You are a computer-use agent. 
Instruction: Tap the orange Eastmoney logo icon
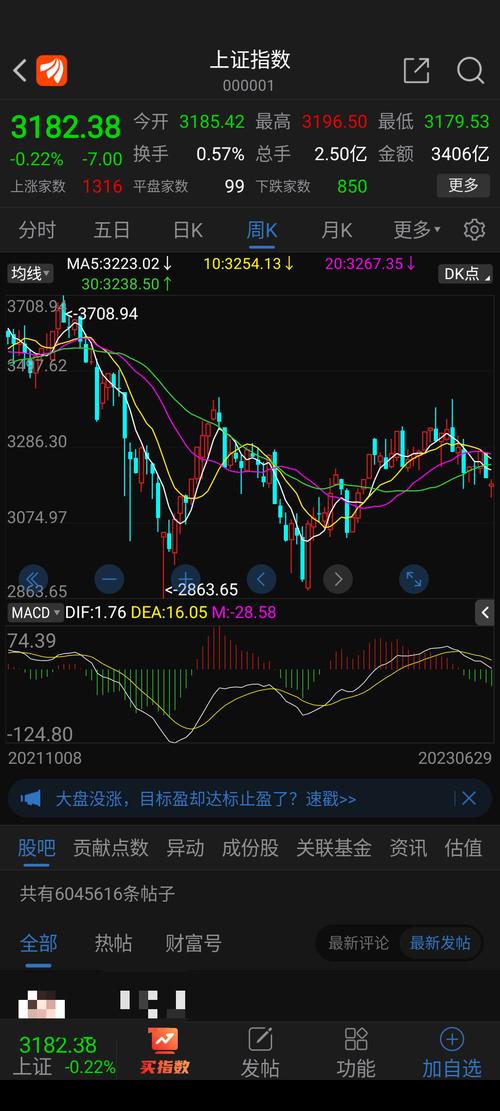(x=52, y=70)
